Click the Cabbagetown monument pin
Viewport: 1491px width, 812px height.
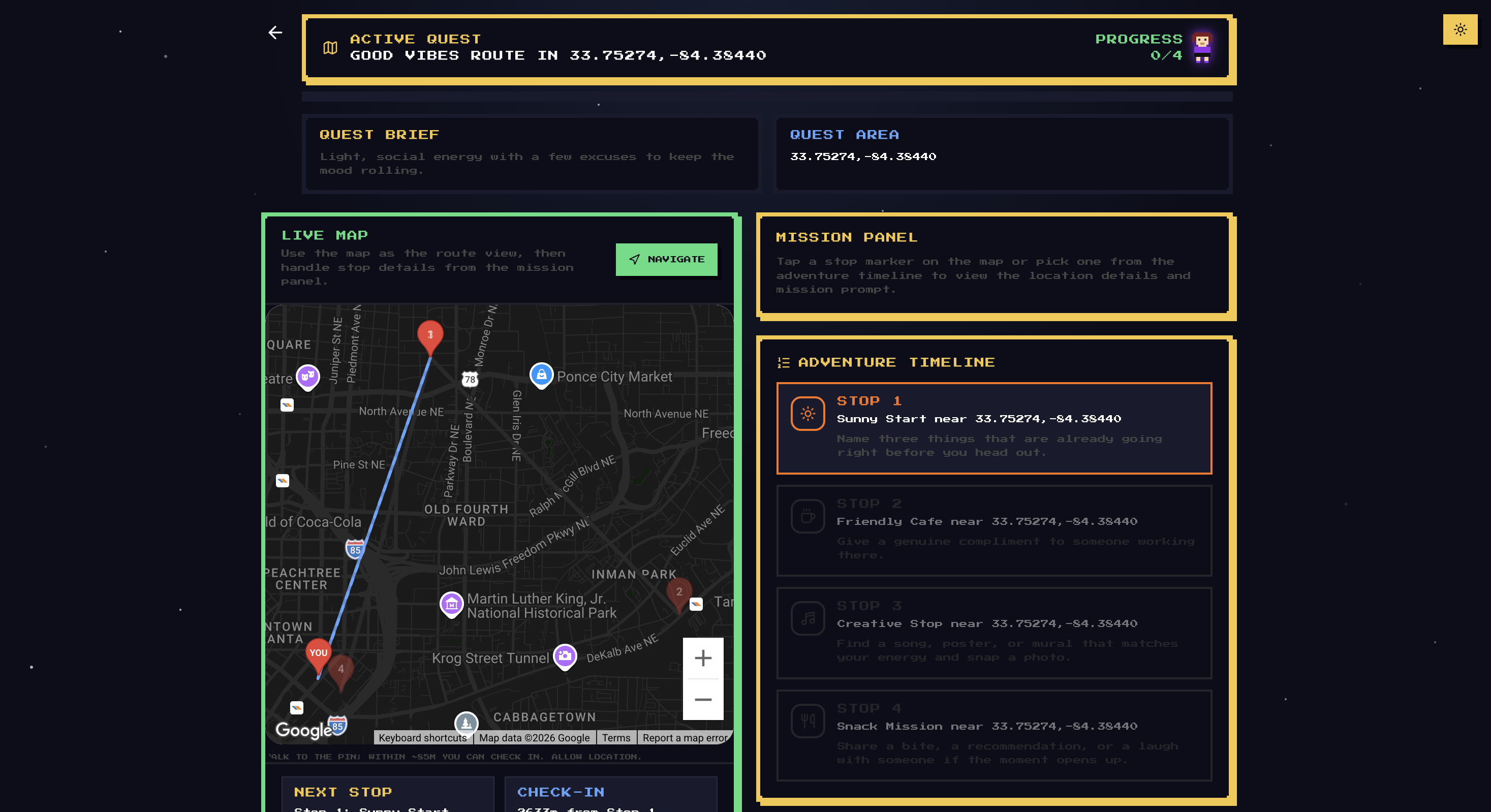click(x=466, y=723)
